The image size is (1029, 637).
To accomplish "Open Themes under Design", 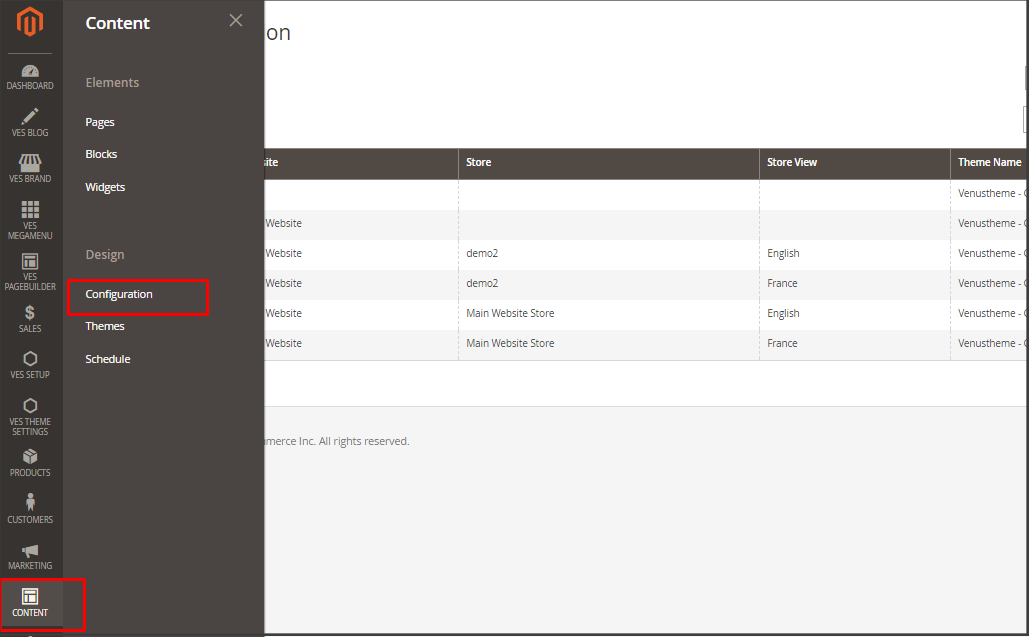I will point(105,326).
